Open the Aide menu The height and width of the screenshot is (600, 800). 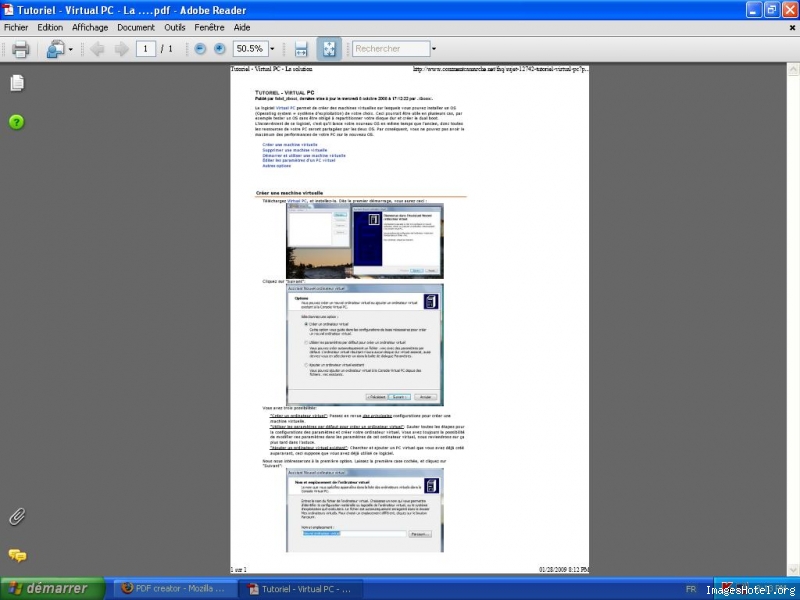242,28
